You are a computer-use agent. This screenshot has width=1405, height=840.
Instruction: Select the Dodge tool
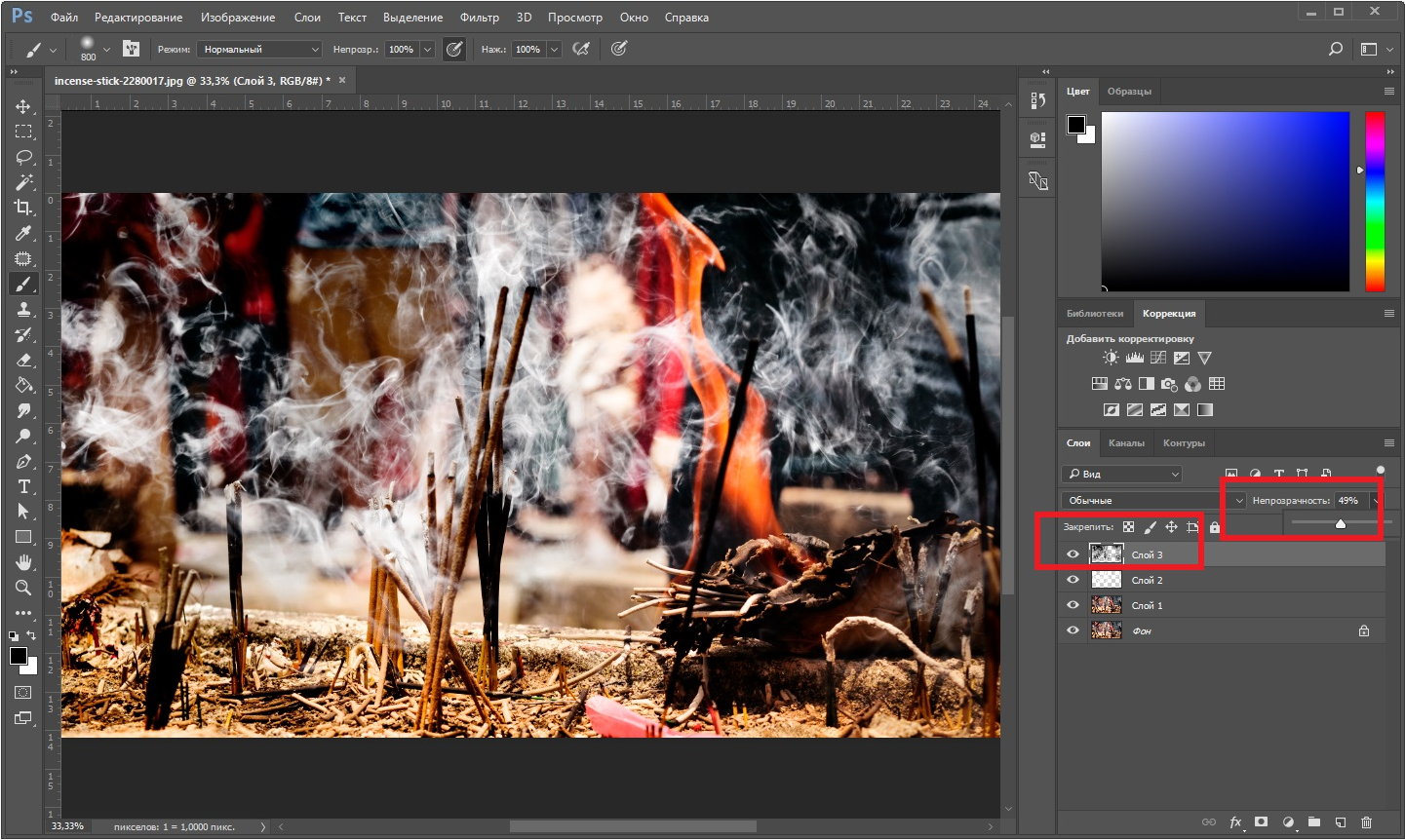[x=23, y=436]
